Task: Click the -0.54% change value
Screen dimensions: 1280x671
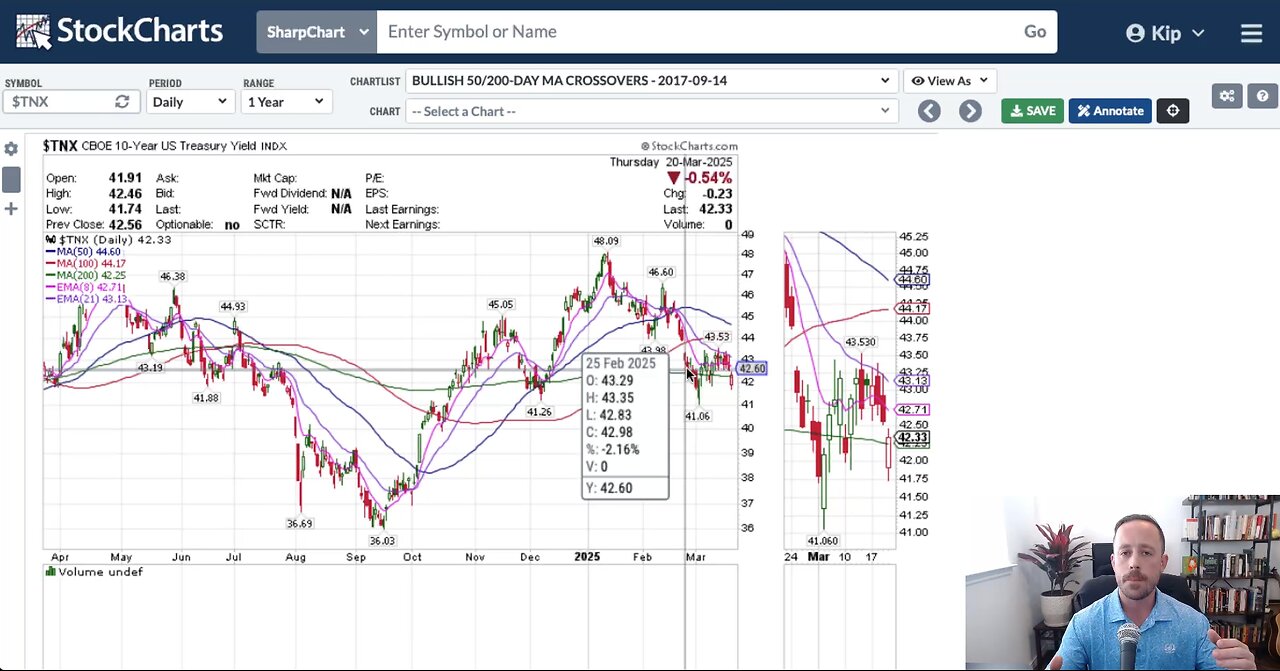Action: click(708, 178)
